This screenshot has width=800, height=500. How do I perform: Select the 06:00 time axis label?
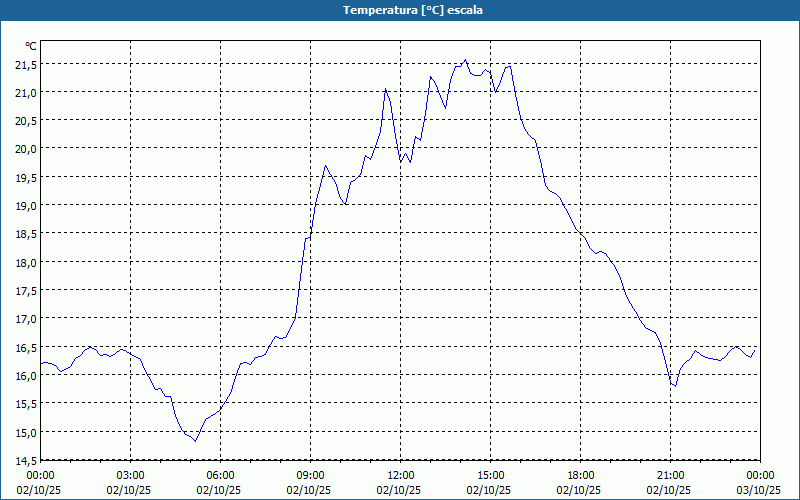click(x=221, y=475)
